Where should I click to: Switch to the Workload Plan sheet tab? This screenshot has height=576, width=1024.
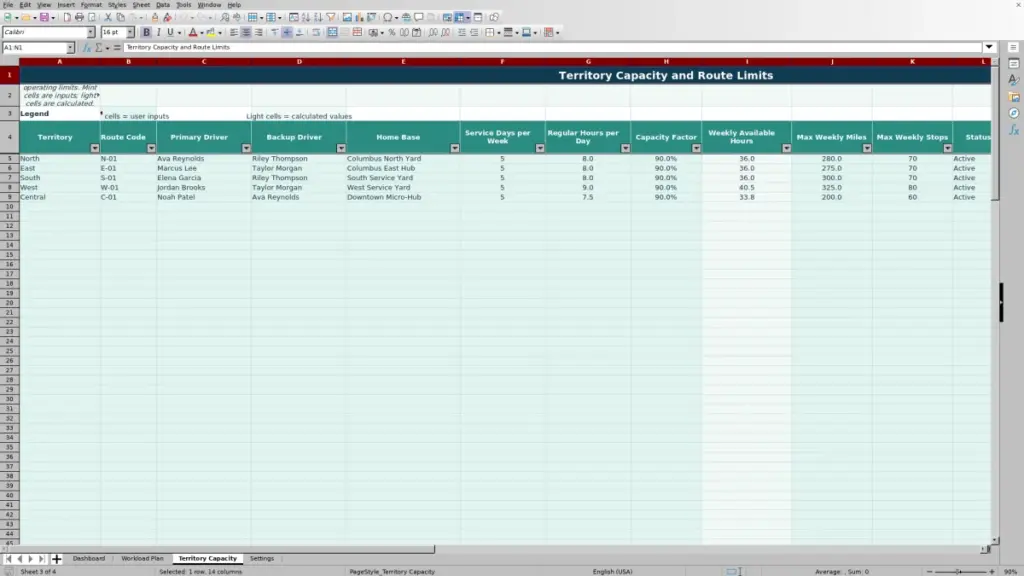[142, 558]
